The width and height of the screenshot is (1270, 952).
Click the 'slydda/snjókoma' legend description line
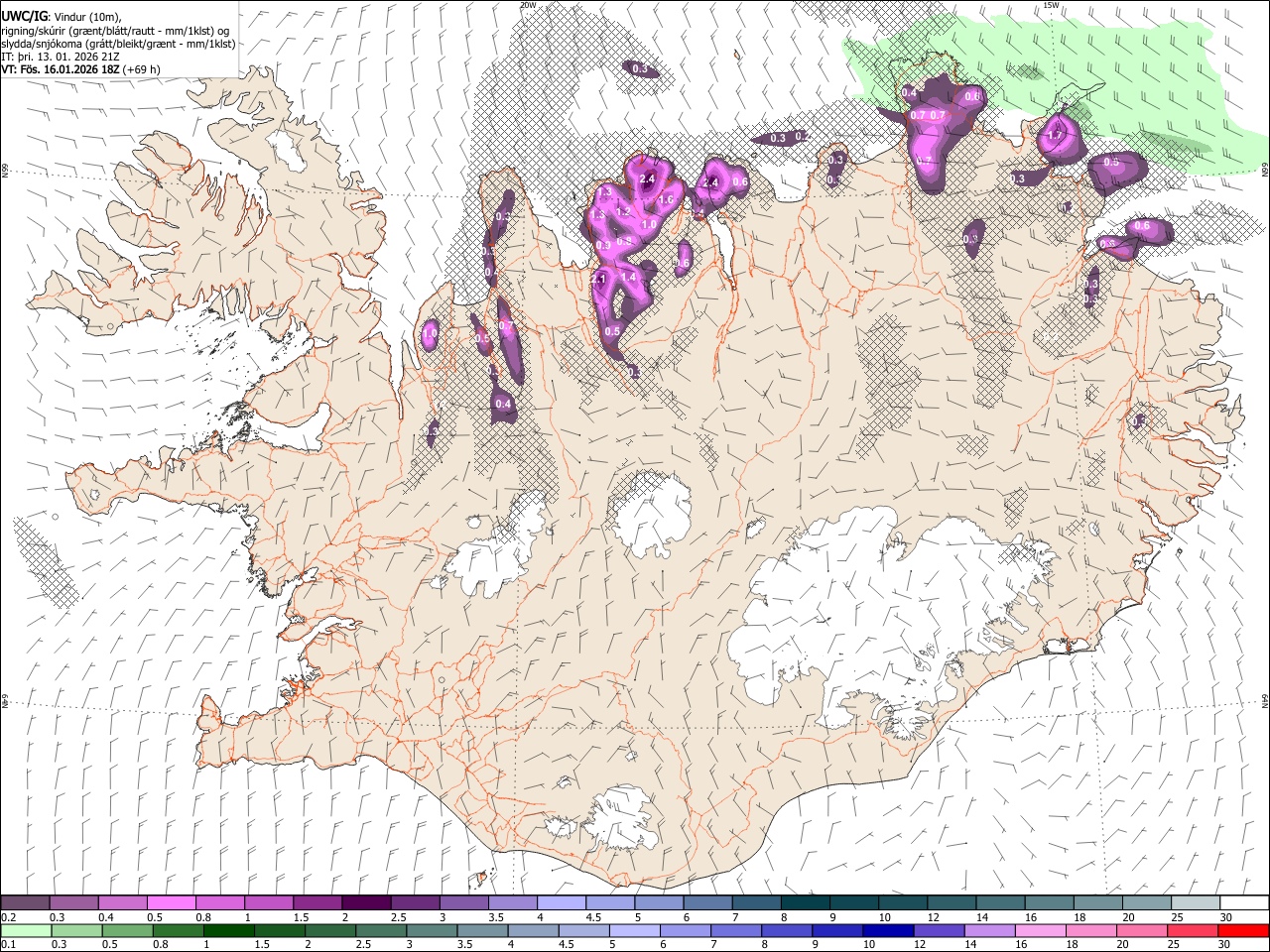tap(117, 43)
